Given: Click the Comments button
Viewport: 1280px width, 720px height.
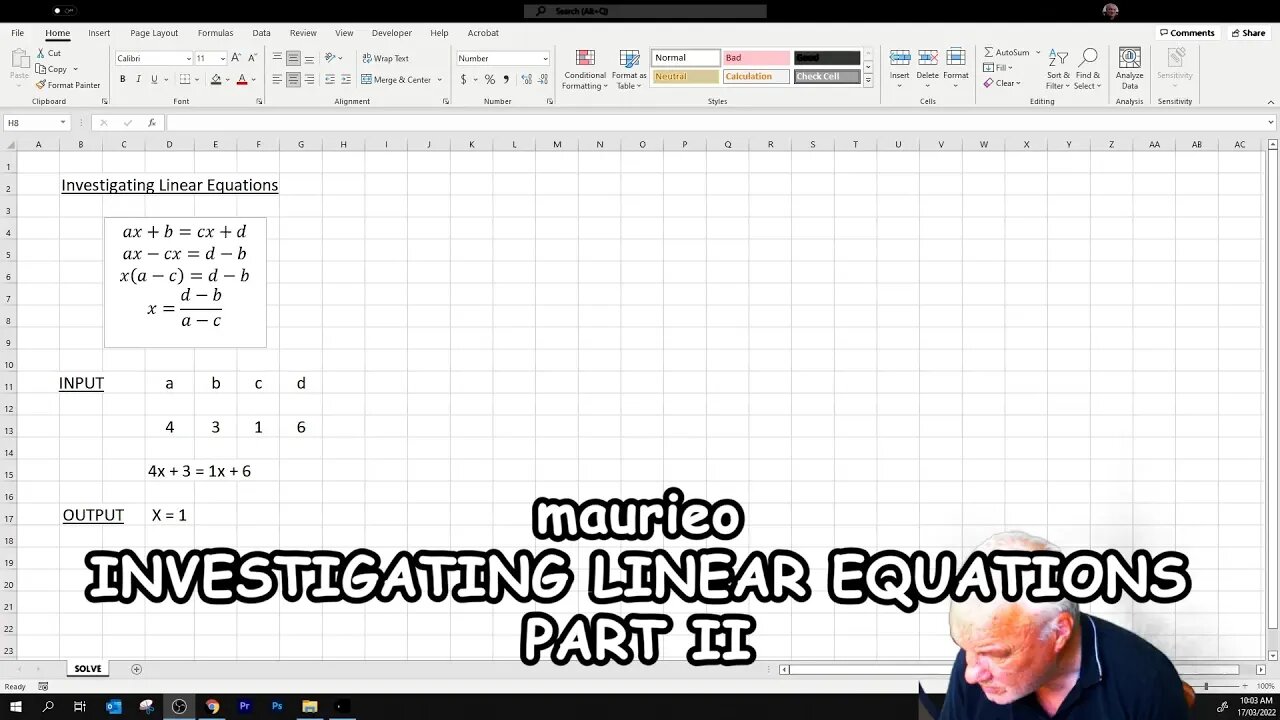Looking at the screenshot, I should pyautogui.click(x=1187, y=33).
